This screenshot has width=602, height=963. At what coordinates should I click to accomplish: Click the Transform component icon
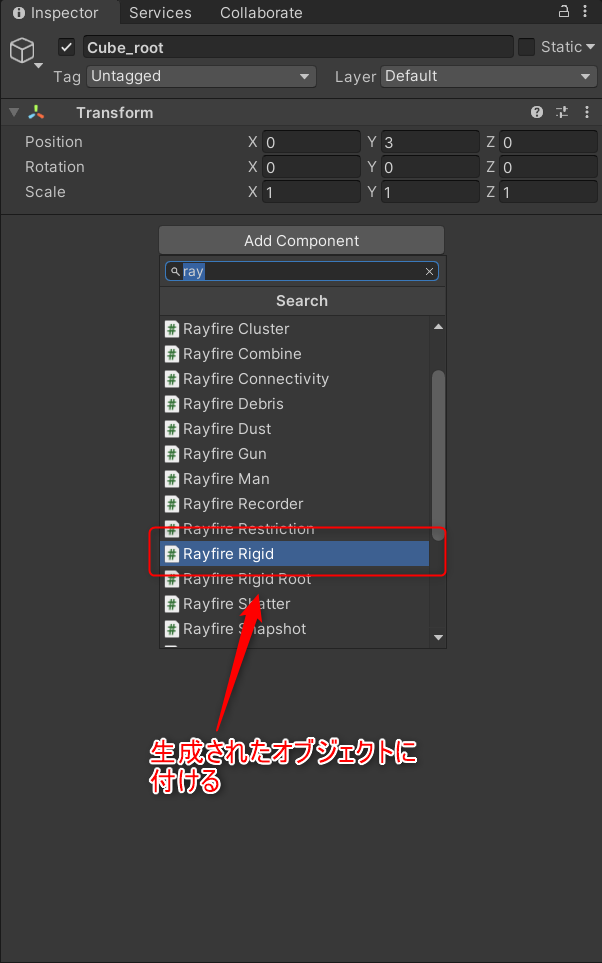tap(36, 112)
